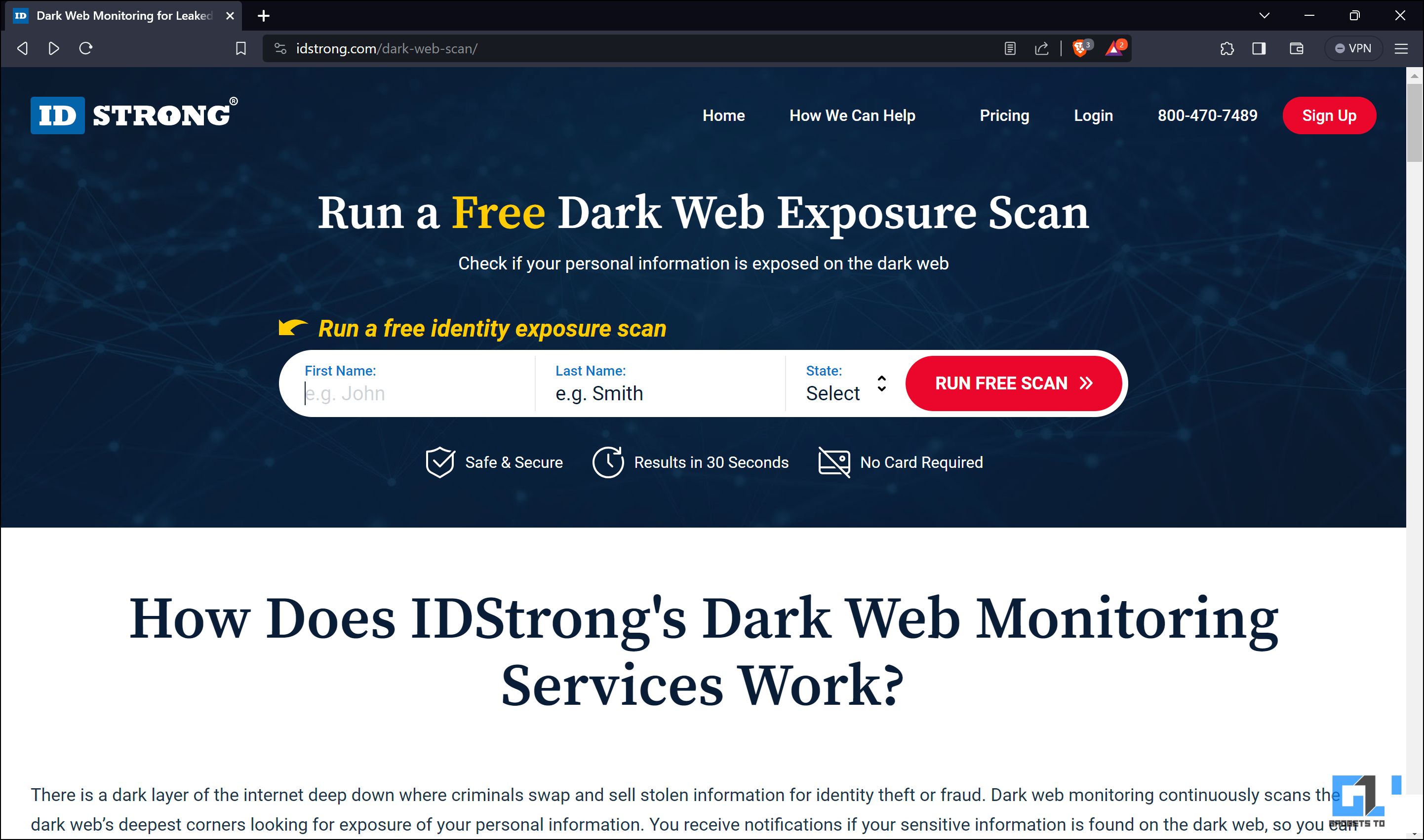Viewport: 1424px width, 840px height.
Task: Click the VPN icon in browser toolbar
Action: [x=1355, y=48]
